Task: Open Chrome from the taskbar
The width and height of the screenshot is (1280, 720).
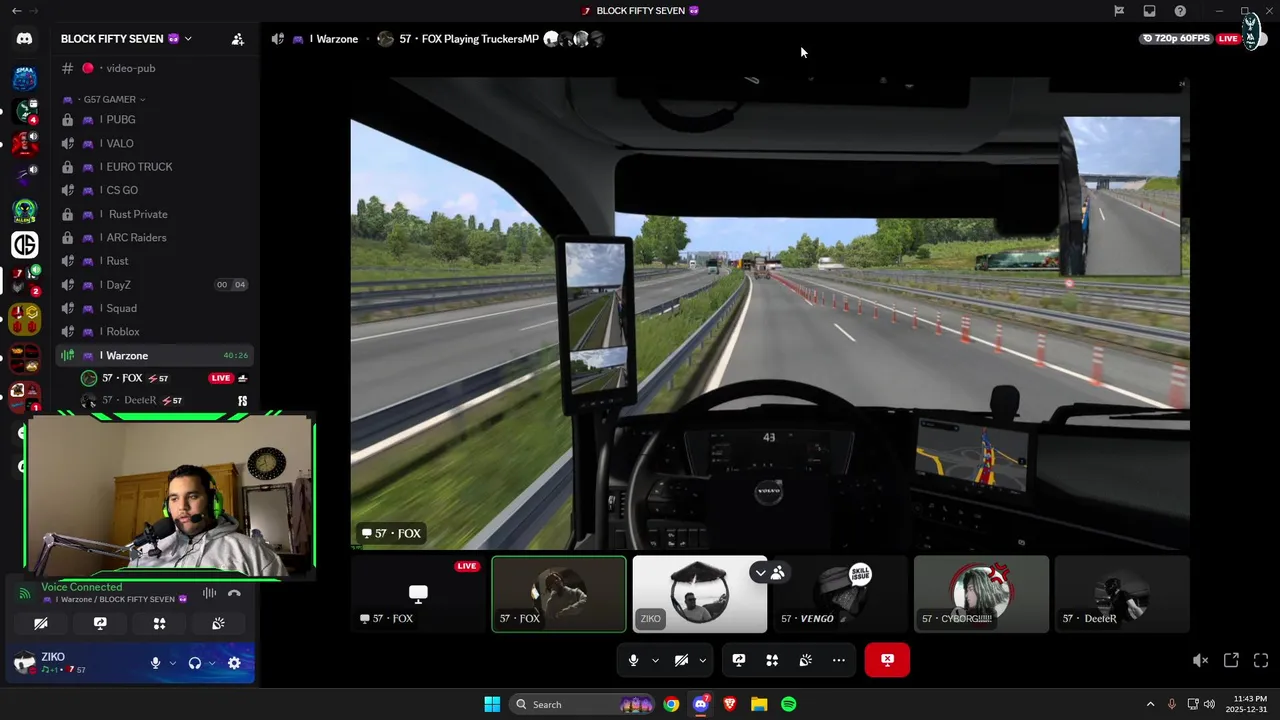Action: (671, 704)
